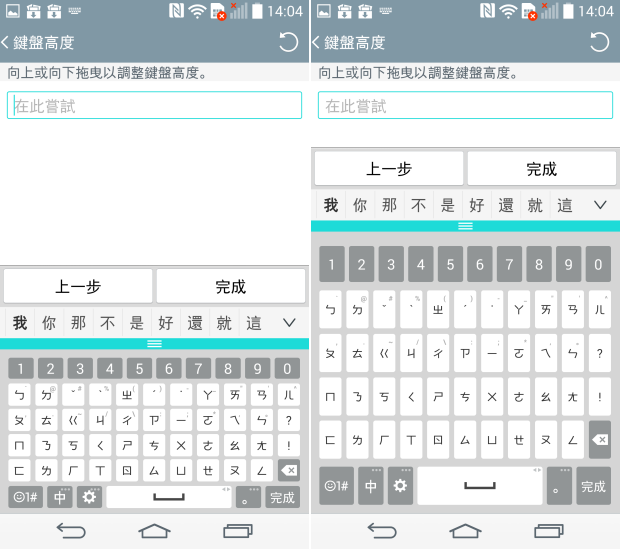
Task: Tap recent apps nav button, right screen
Action: [x=549, y=531]
